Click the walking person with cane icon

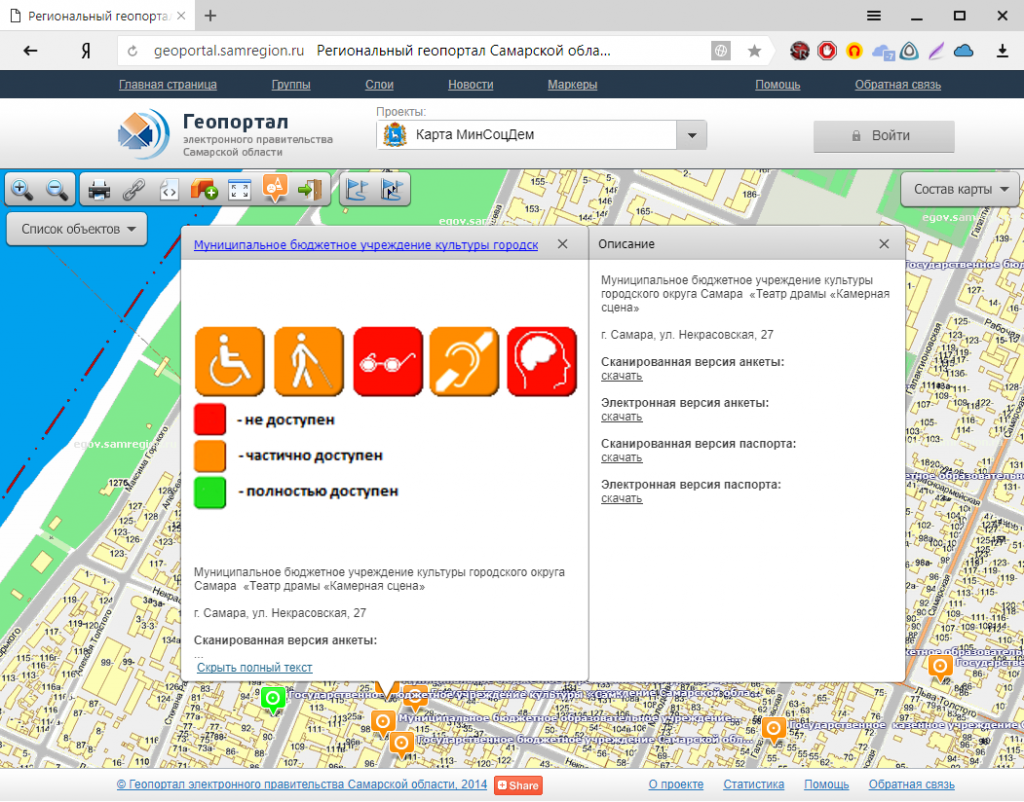pyautogui.click(x=309, y=362)
